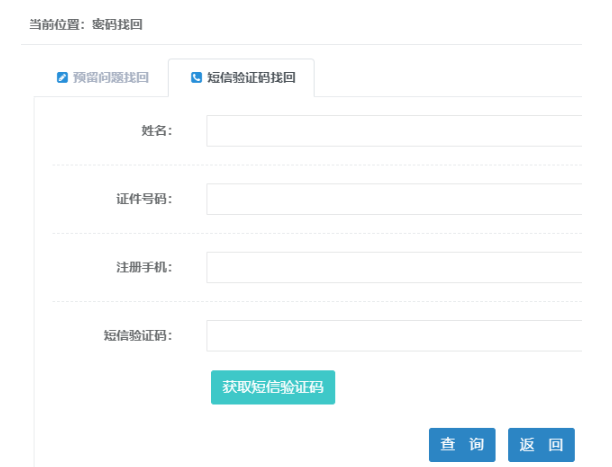Go back using the 返回 button

(541, 445)
